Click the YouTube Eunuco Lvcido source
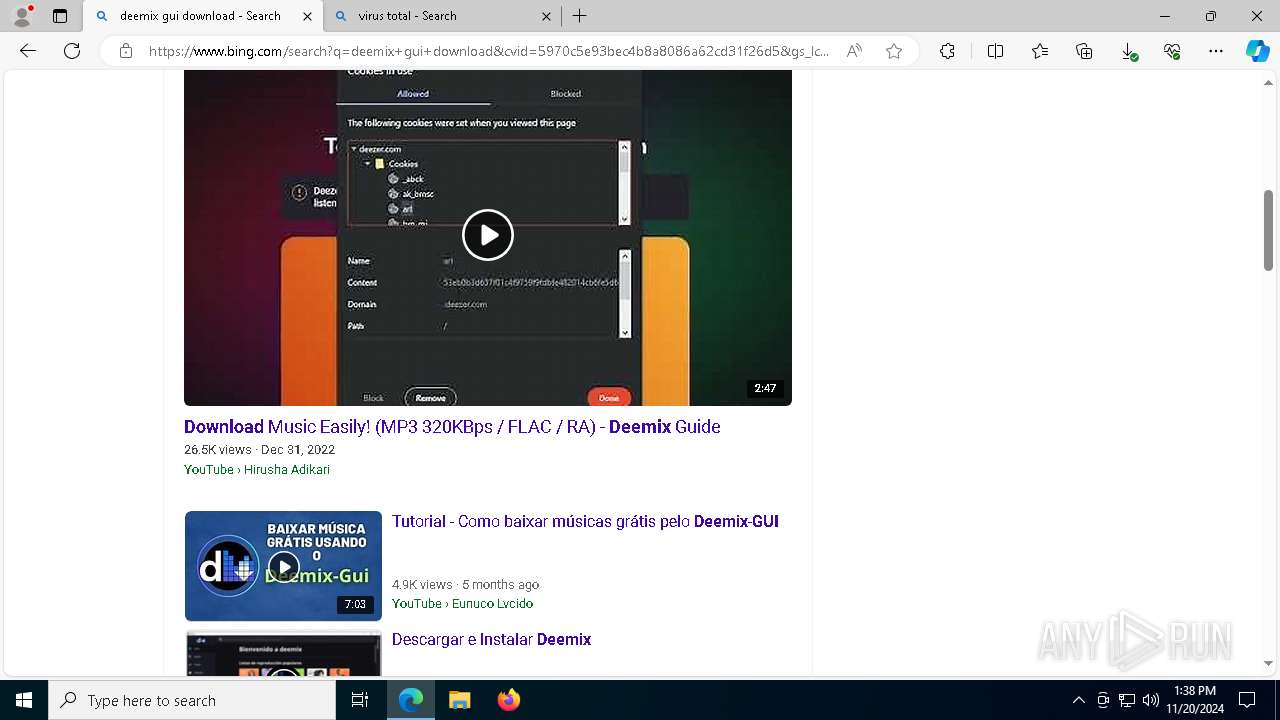 (462, 604)
